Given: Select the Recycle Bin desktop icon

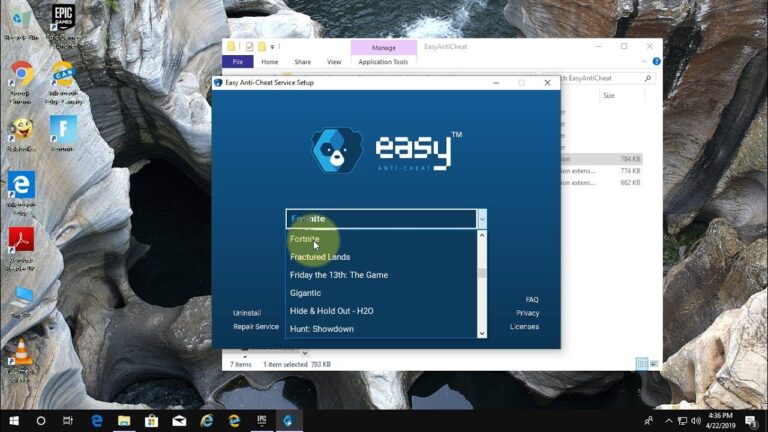Looking at the screenshot, I should click(21, 24).
